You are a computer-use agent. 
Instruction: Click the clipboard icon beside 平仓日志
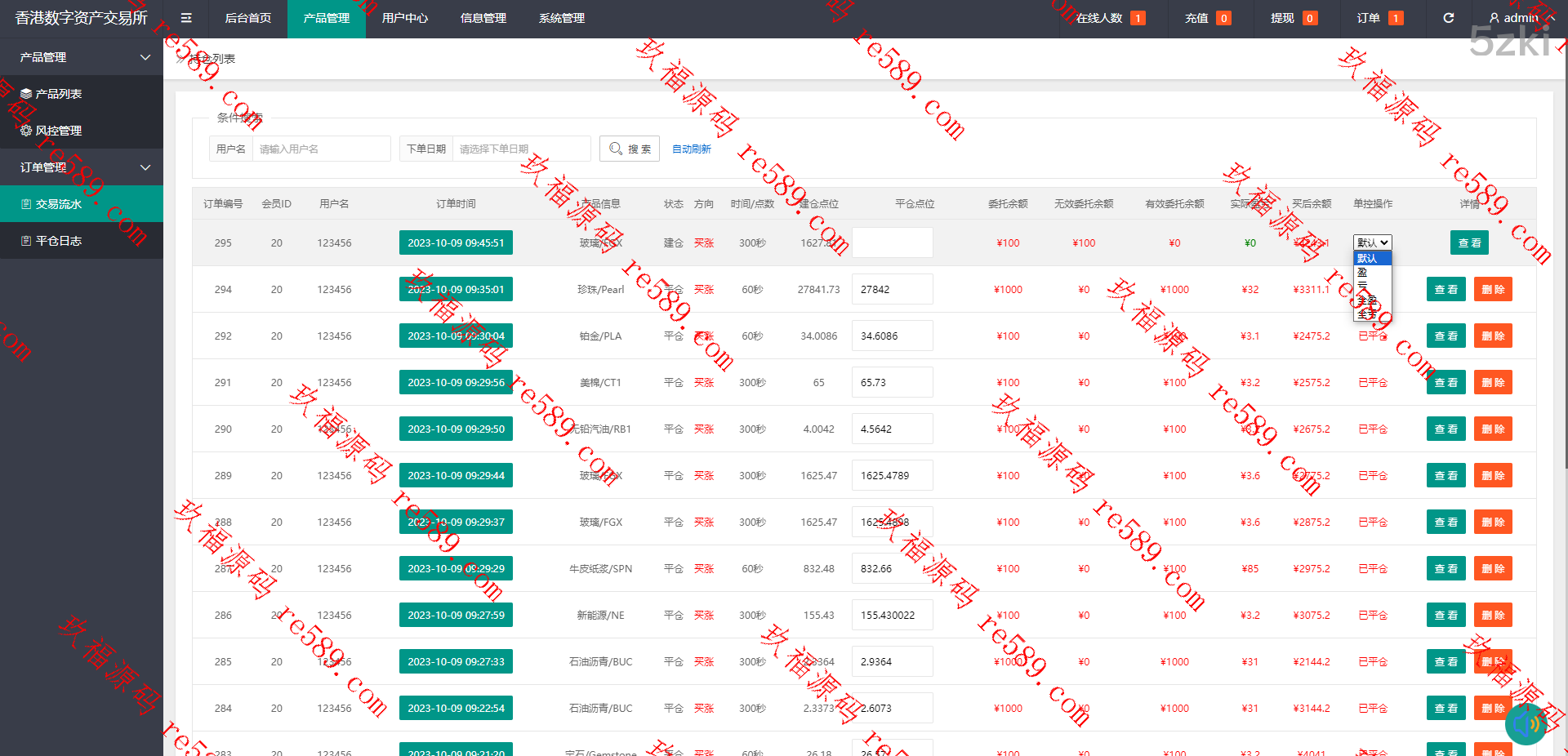[26, 241]
